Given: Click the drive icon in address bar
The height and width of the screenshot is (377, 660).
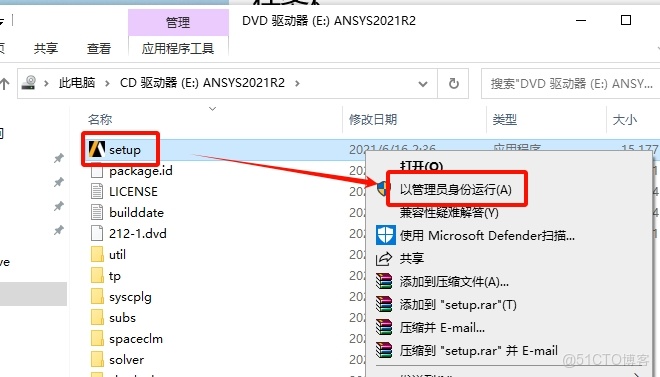Looking at the screenshot, I should [x=29, y=83].
